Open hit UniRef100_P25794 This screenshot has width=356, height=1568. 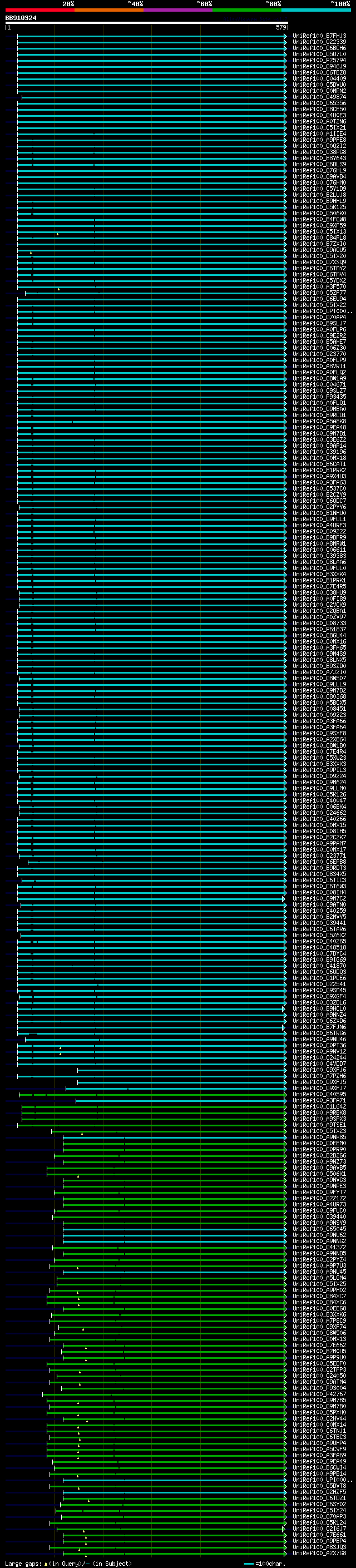319,60
